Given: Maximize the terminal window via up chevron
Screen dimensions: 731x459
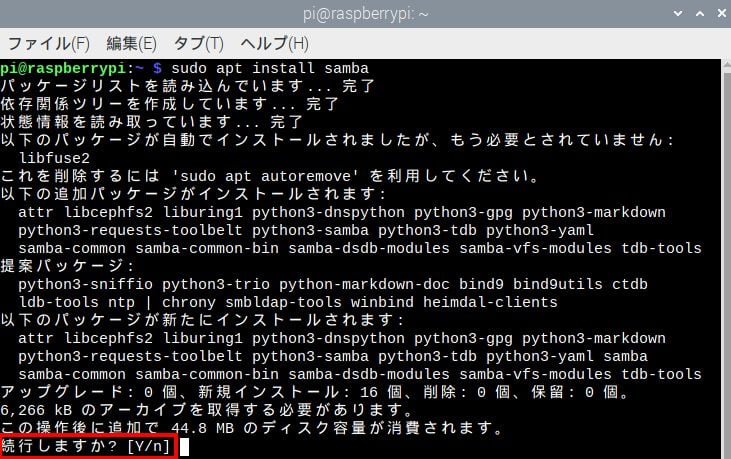Looking at the screenshot, I should [x=700, y=14].
